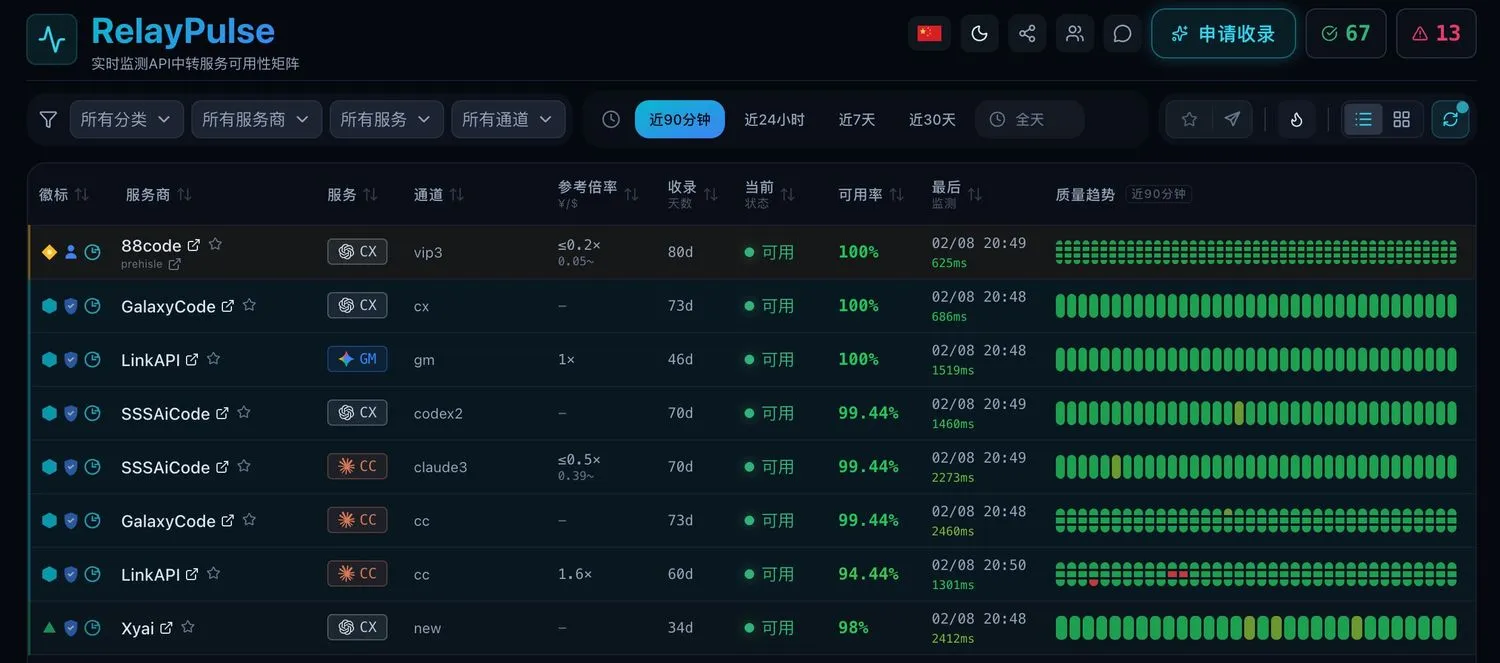Favorite the Xyai row star

point(188,627)
